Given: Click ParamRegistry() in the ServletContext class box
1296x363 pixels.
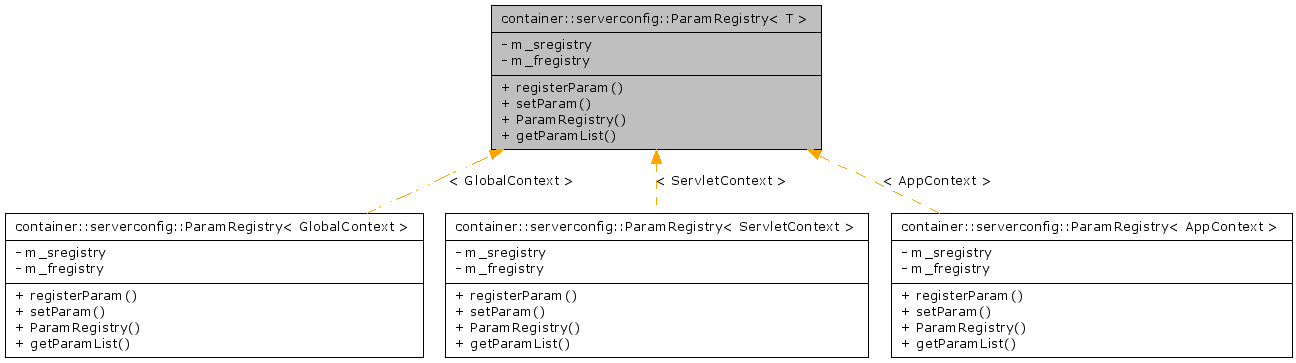Looking at the screenshot, I should point(517,327).
